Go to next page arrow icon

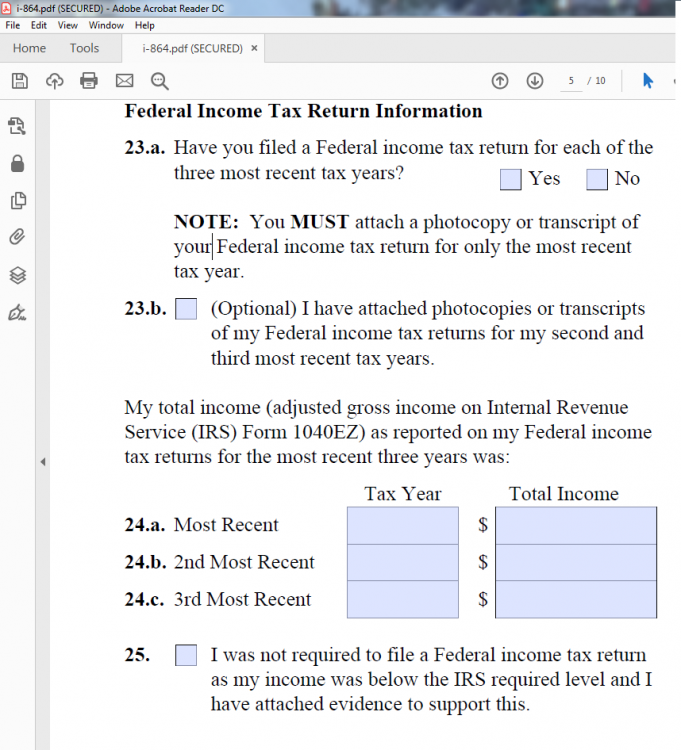point(535,81)
